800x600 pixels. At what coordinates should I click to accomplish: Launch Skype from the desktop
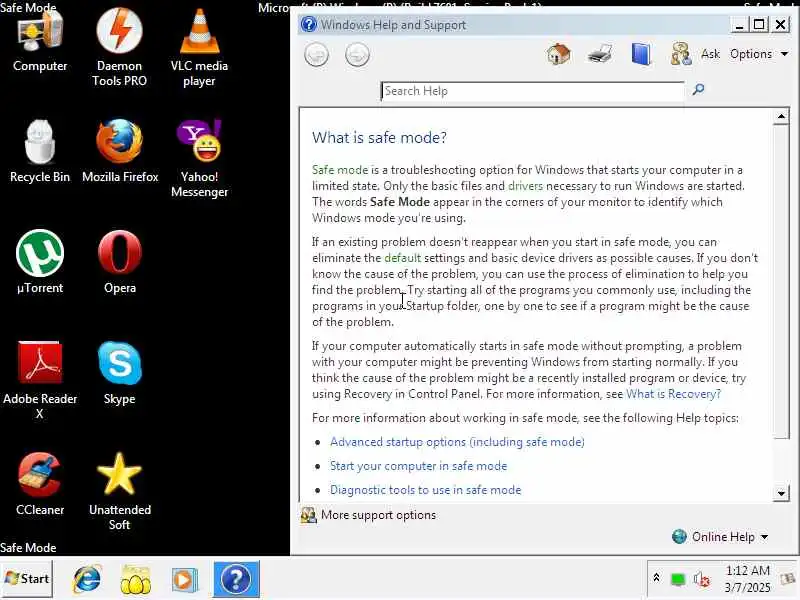(x=120, y=373)
